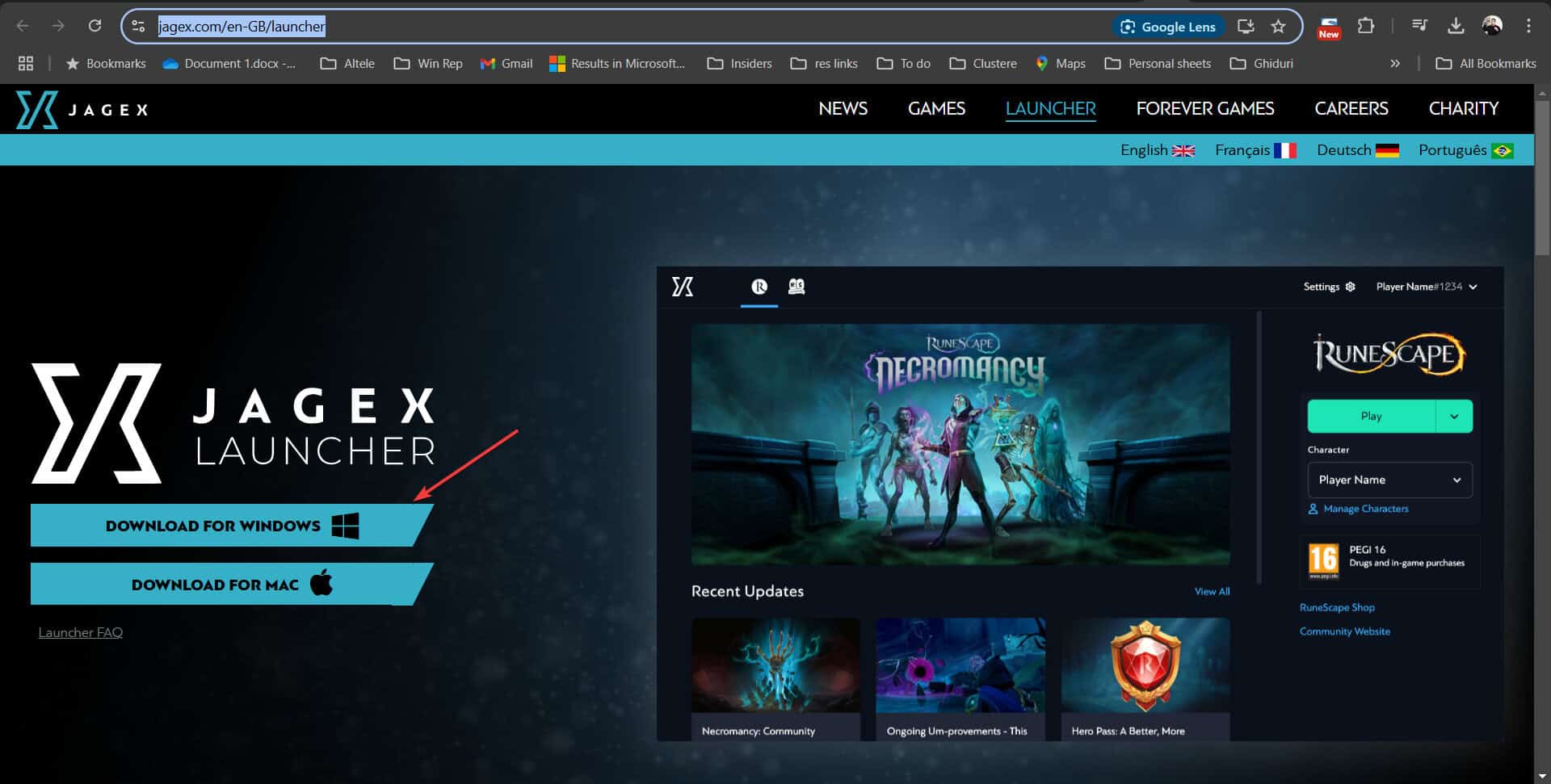
Task: Open the To do bookmark folder
Action: 904,63
